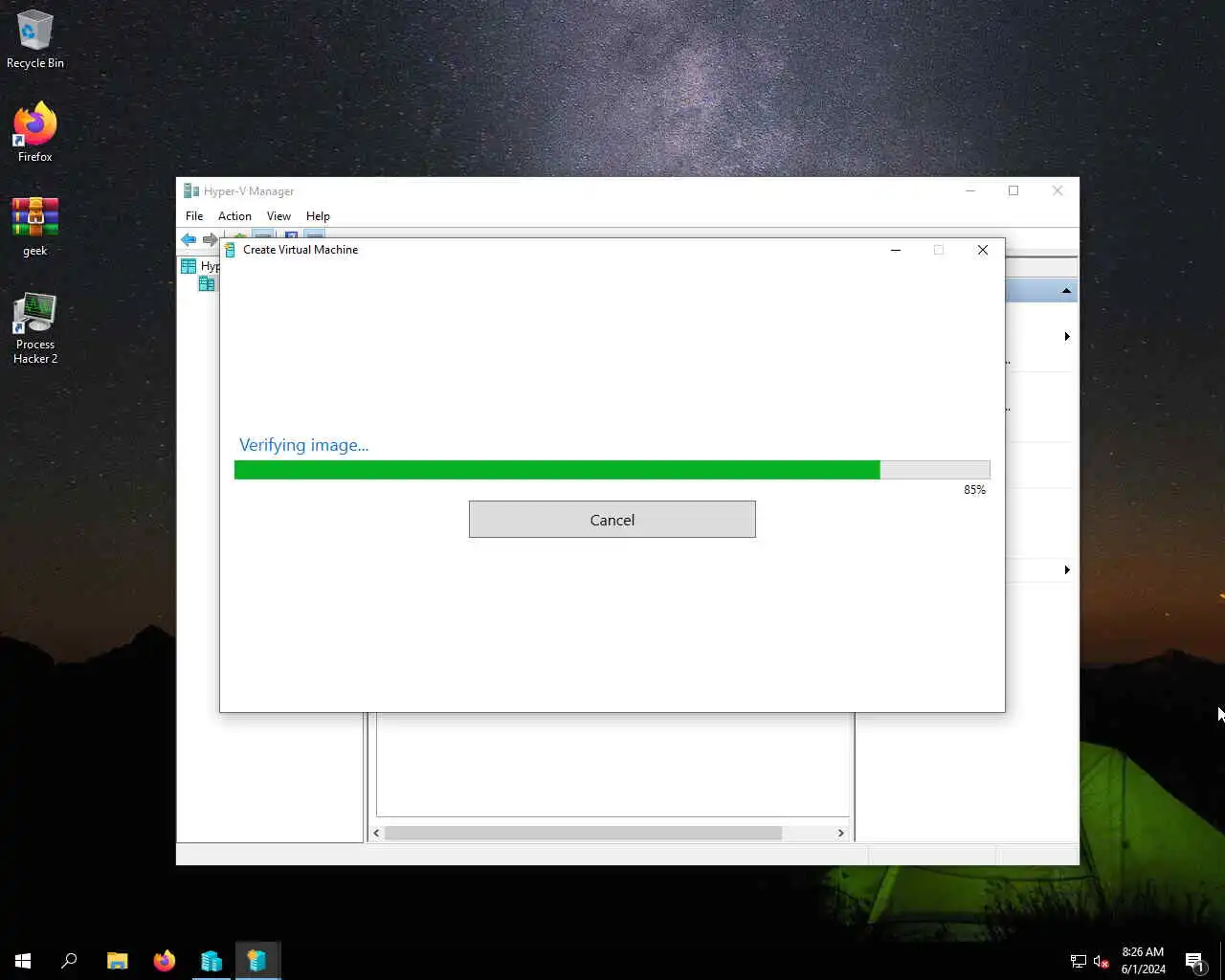Close the Create Virtual Machine dialog
Screen dimensions: 1225x980
(983, 250)
